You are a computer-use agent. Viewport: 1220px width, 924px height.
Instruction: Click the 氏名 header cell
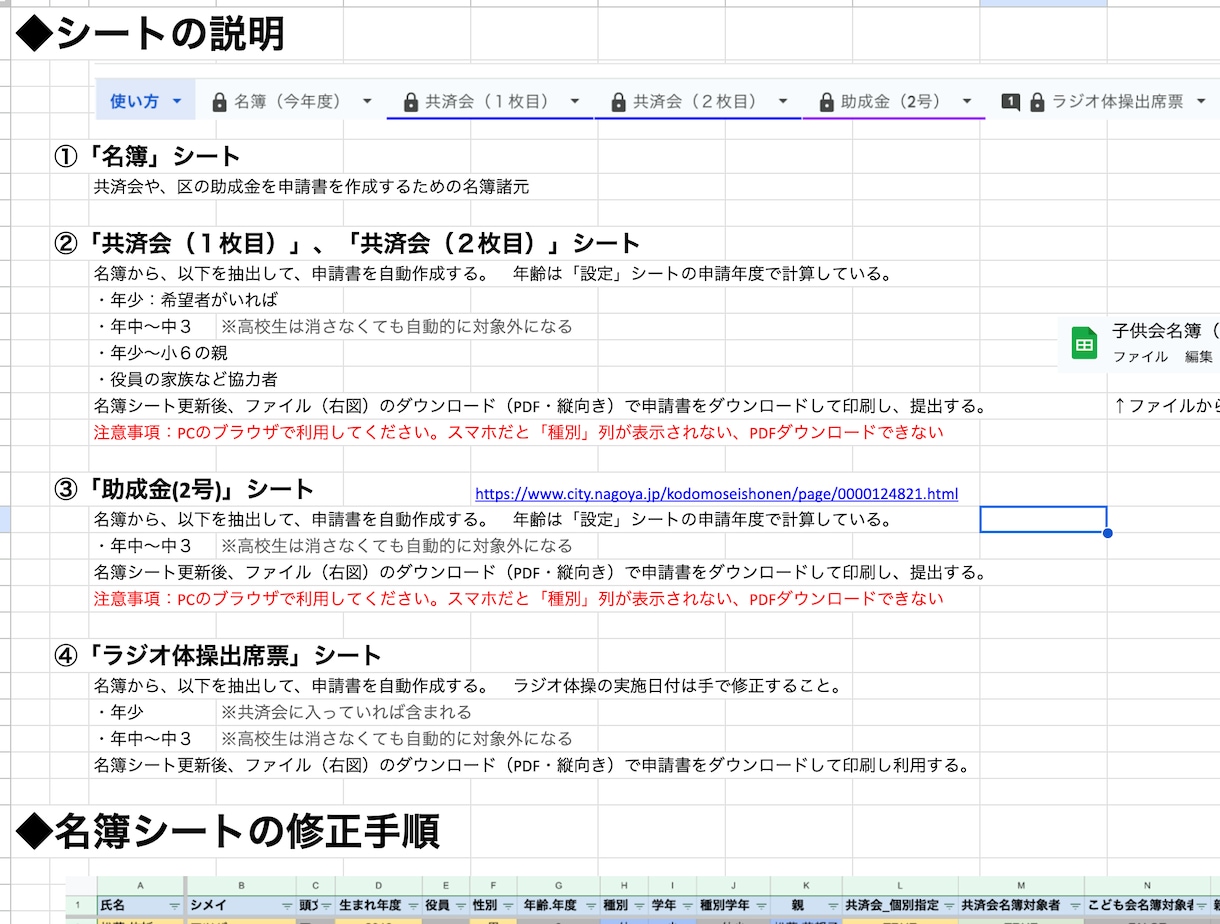click(x=141, y=906)
